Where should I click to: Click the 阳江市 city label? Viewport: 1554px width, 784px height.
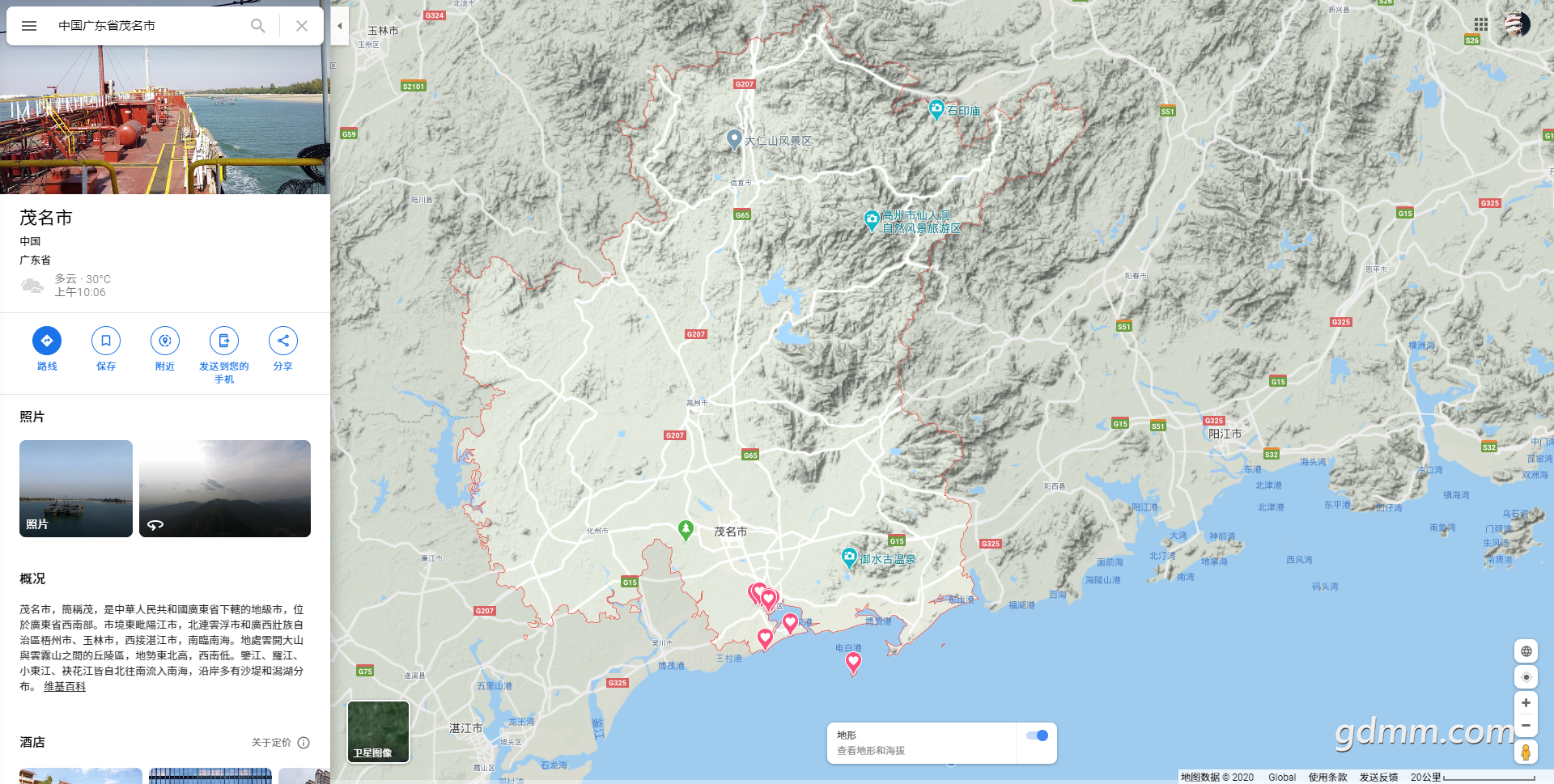(x=1225, y=434)
